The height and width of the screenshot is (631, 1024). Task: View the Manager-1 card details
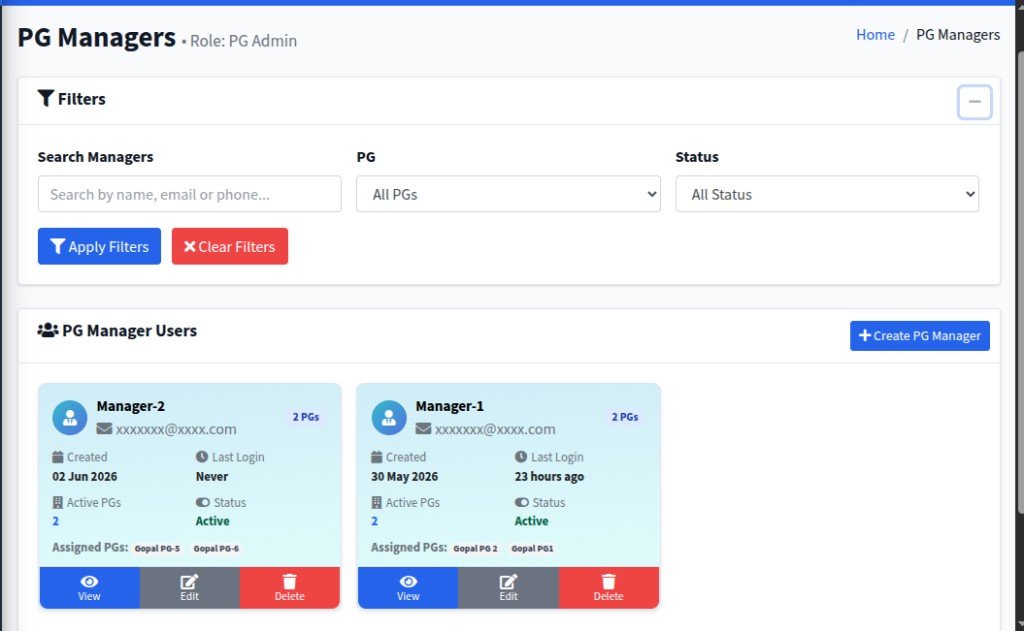408,588
